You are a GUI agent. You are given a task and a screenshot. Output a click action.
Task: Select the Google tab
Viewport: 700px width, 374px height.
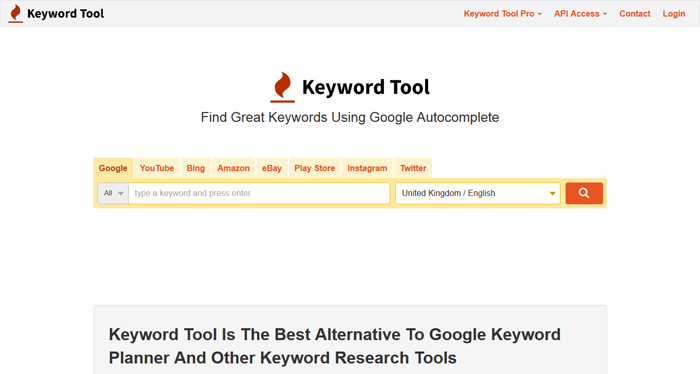[113, 168]
